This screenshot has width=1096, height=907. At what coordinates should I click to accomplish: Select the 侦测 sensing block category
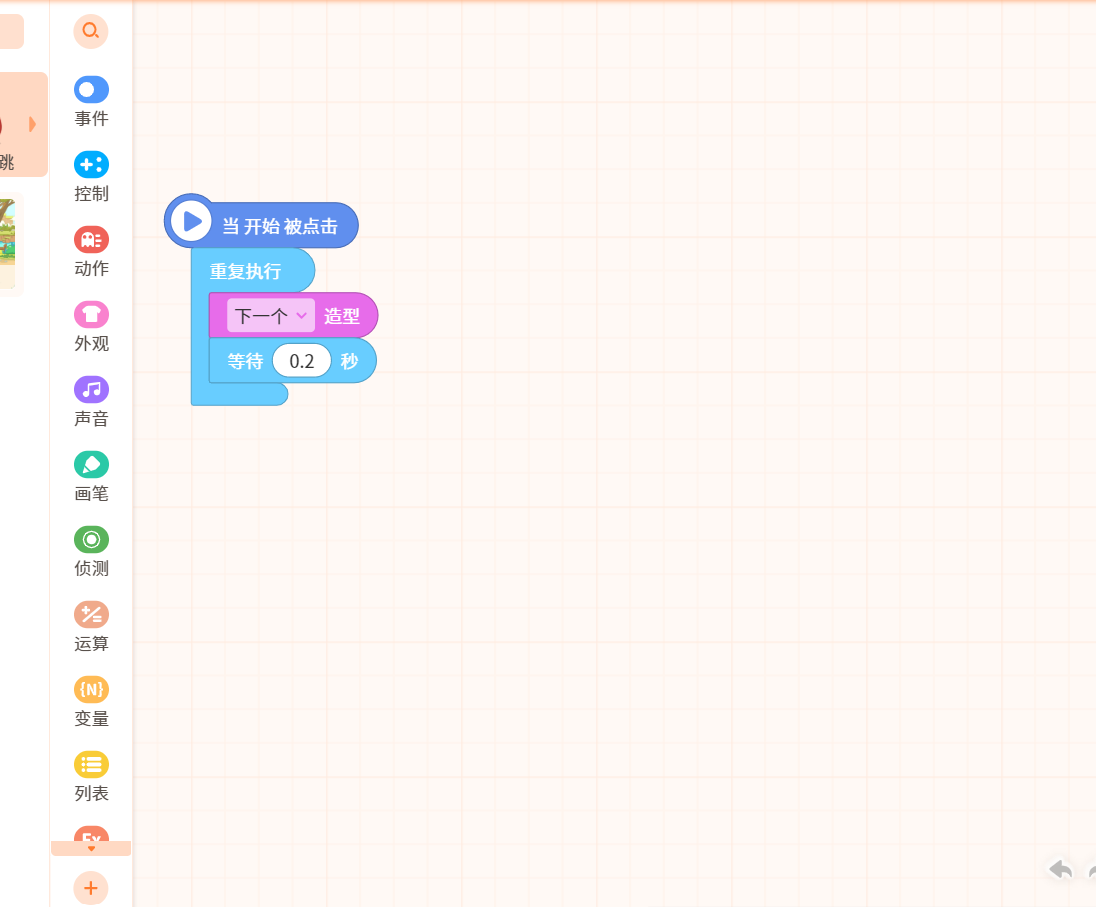(92, 552)
